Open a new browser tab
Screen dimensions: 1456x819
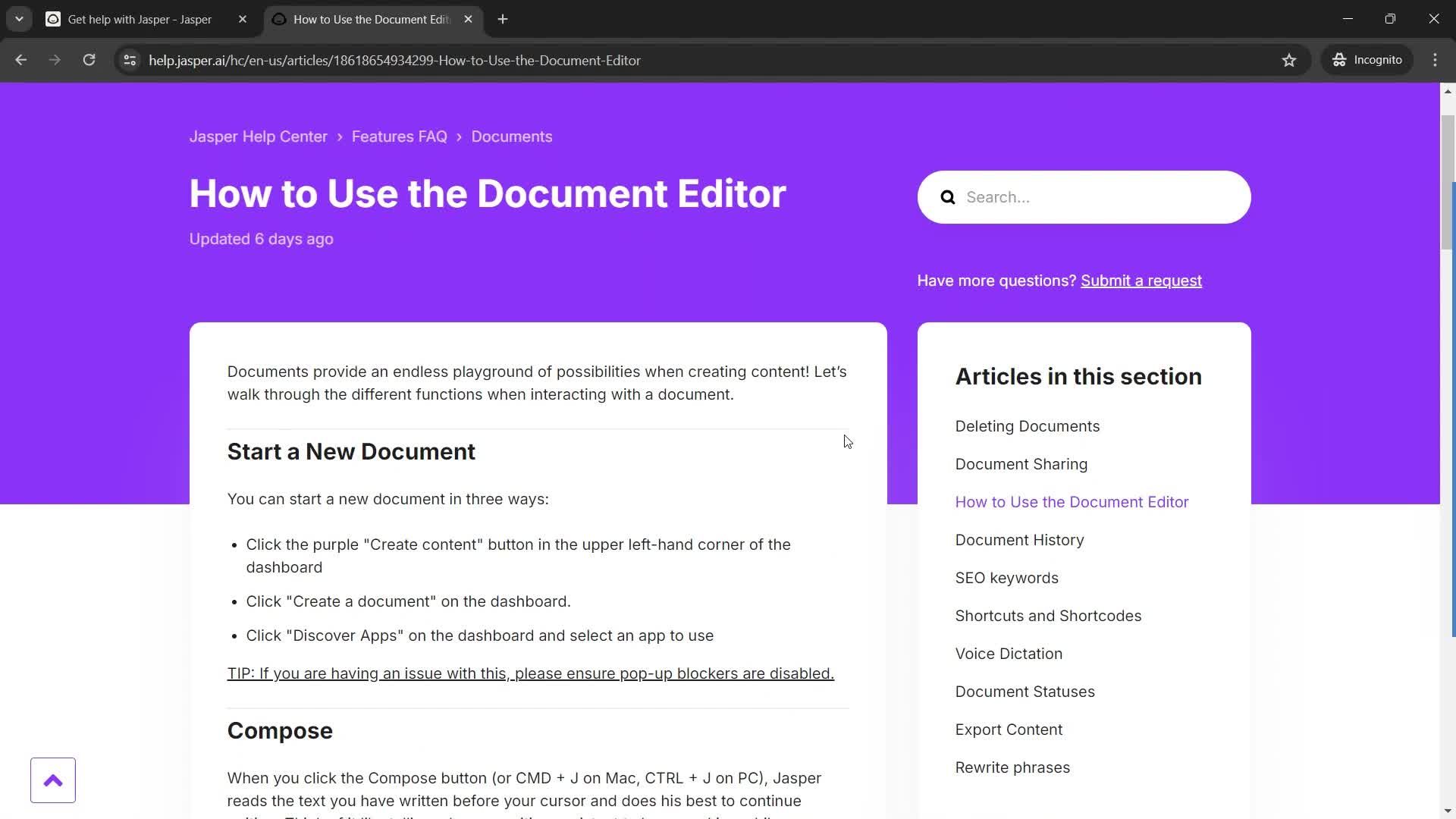[x=503, y=19]
